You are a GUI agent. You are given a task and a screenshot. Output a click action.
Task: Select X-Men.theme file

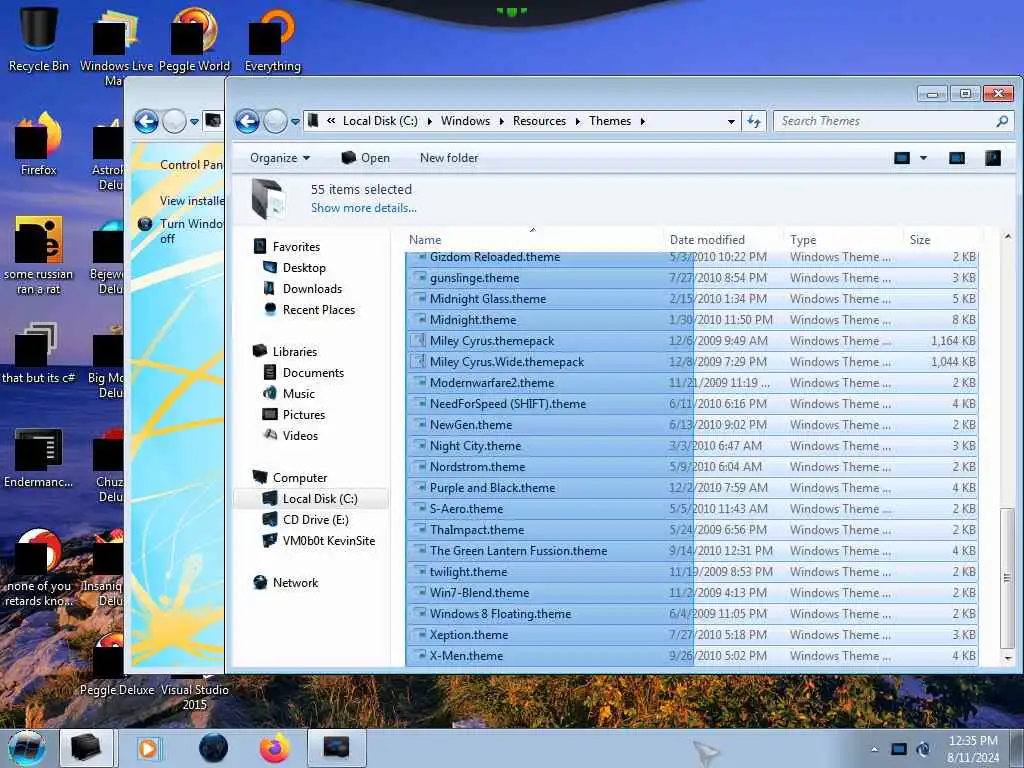(x=692, y=656)
